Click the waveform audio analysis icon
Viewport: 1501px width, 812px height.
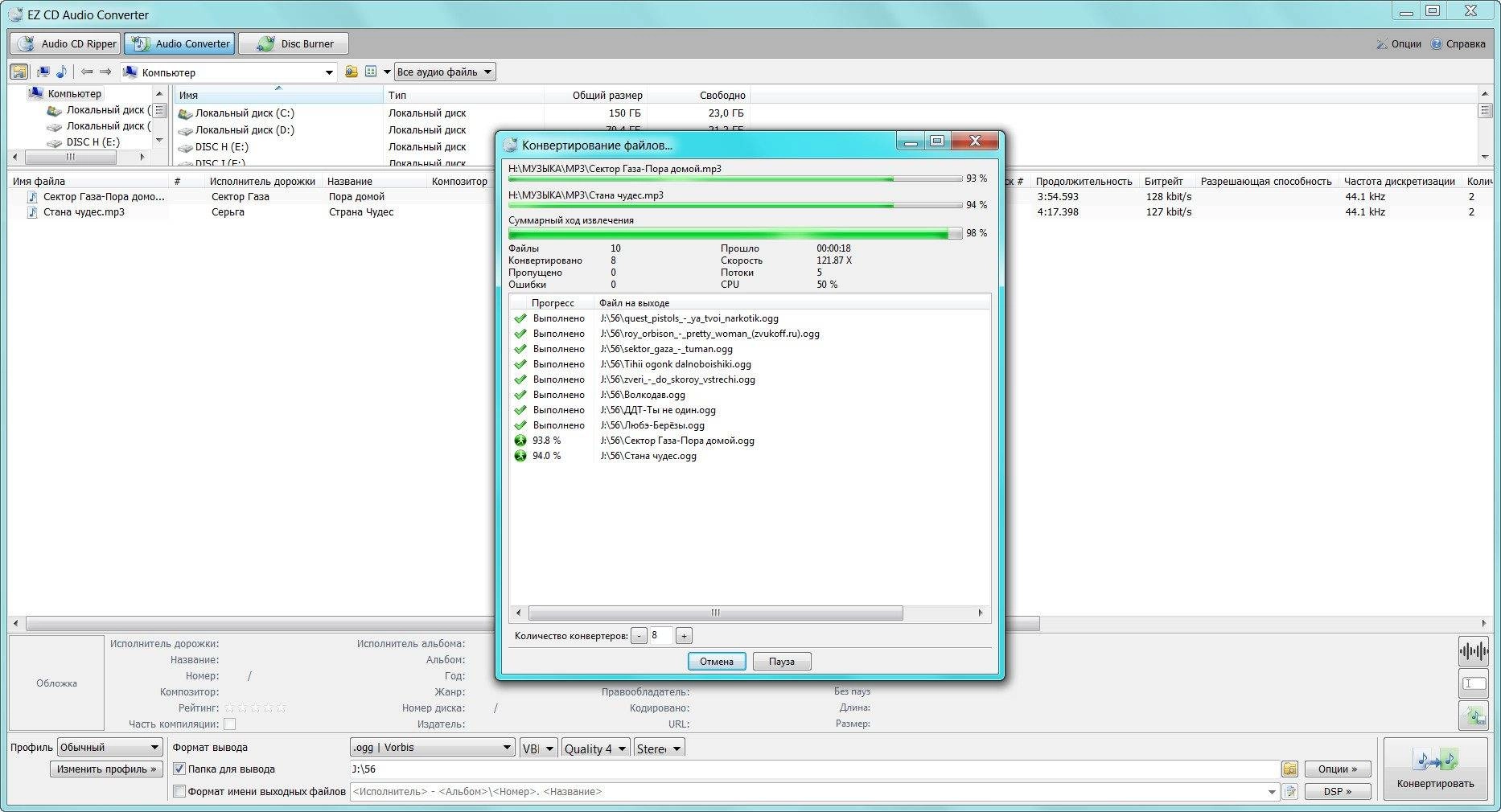tap(1473, 651)
